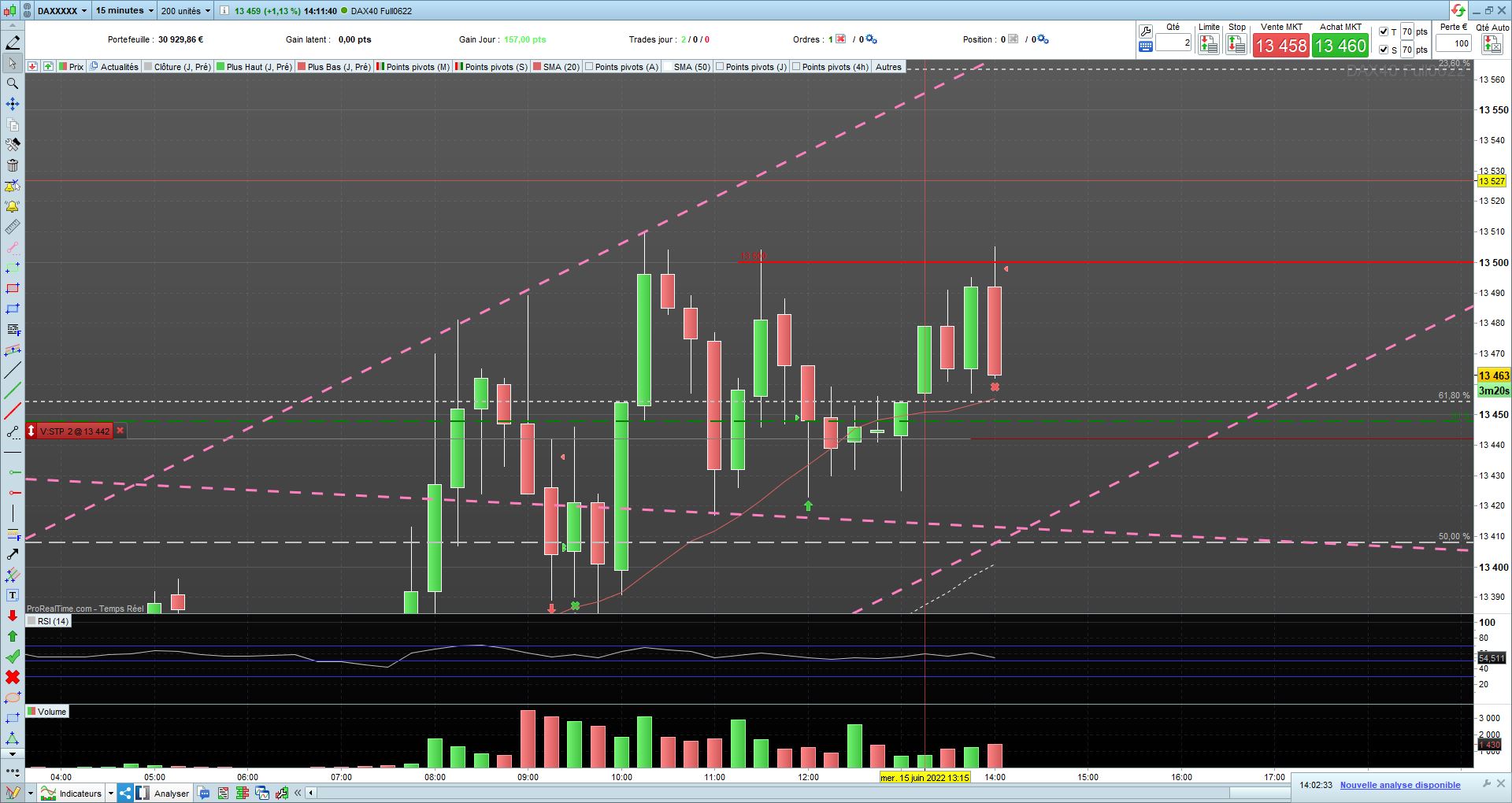Image resolution: width=1512 pixels, height=803 pixels.
Task: Select the ruler measurement tool
Action: click(x=13, y=227)
